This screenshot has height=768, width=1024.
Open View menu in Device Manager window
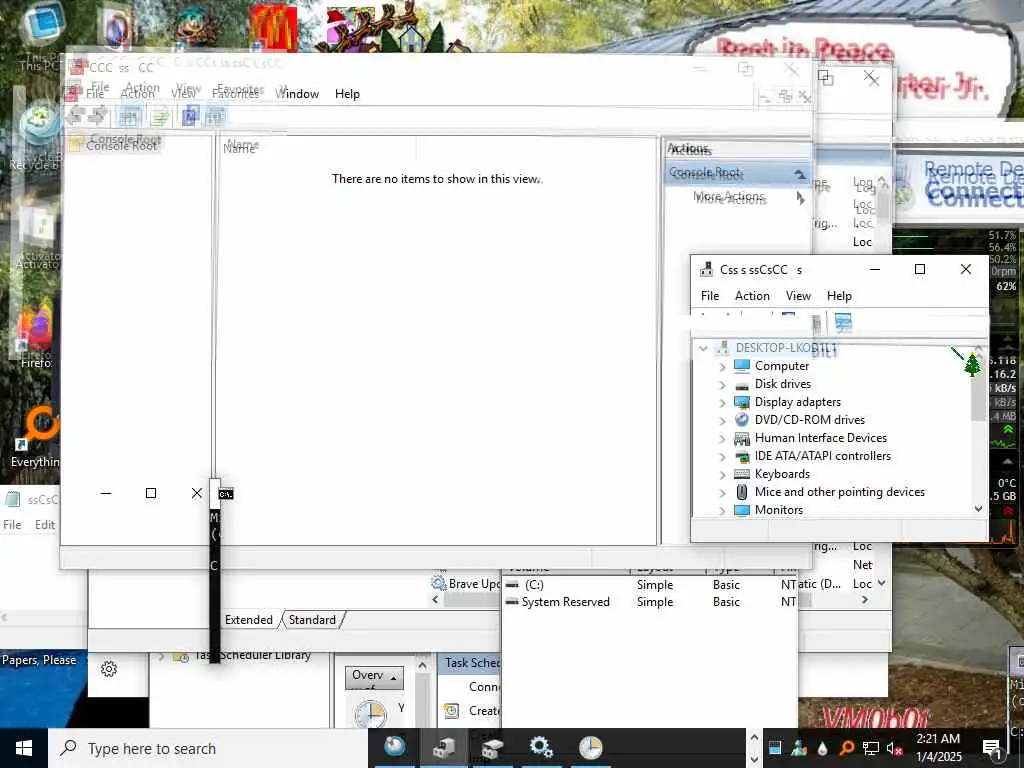798,296
